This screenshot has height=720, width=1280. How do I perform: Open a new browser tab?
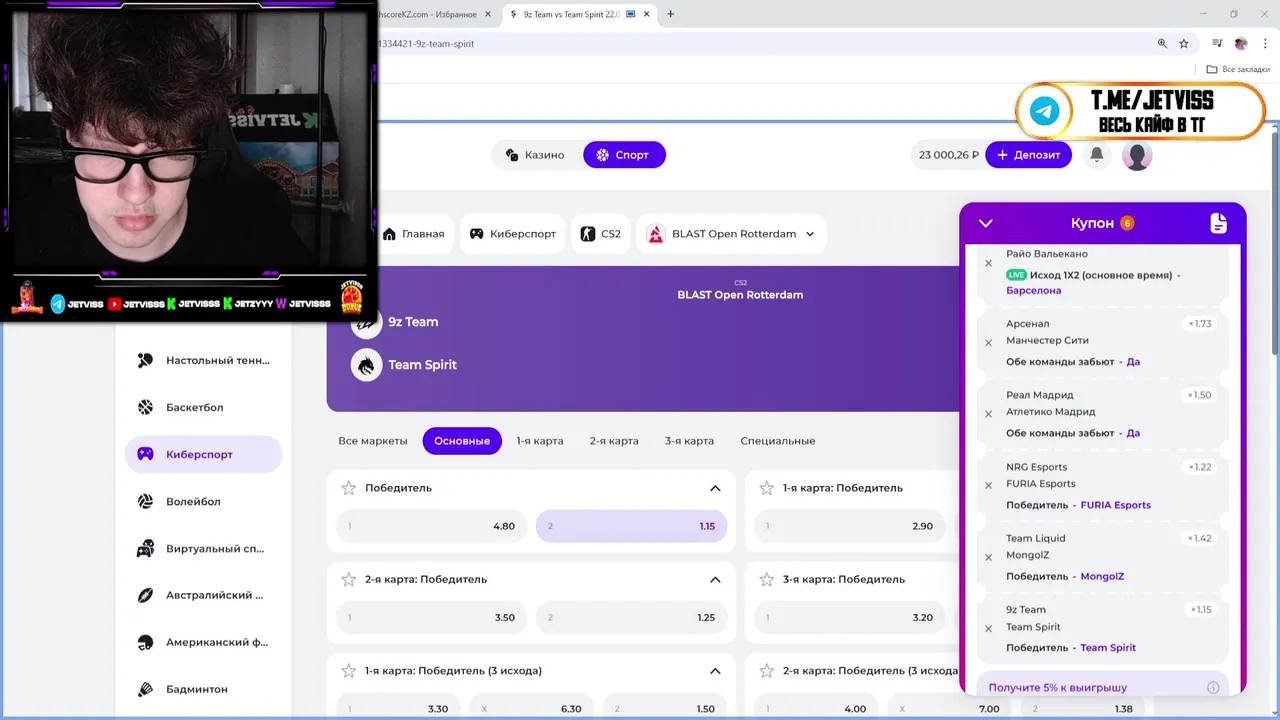click(670, 14)
